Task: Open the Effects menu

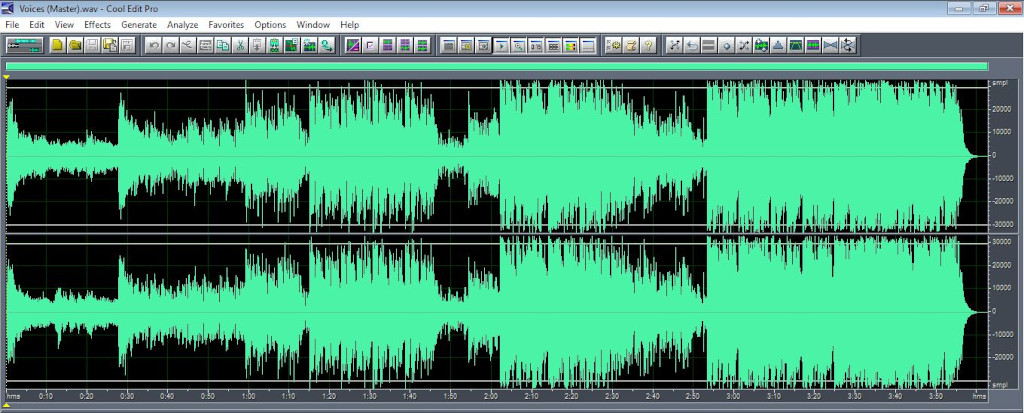Action: 97,25
